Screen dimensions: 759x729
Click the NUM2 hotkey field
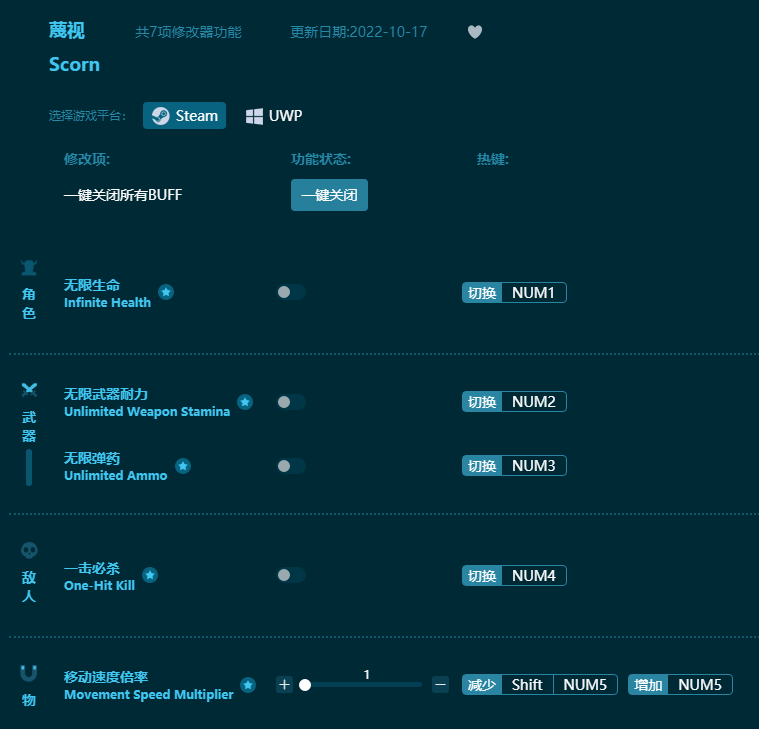533,402
